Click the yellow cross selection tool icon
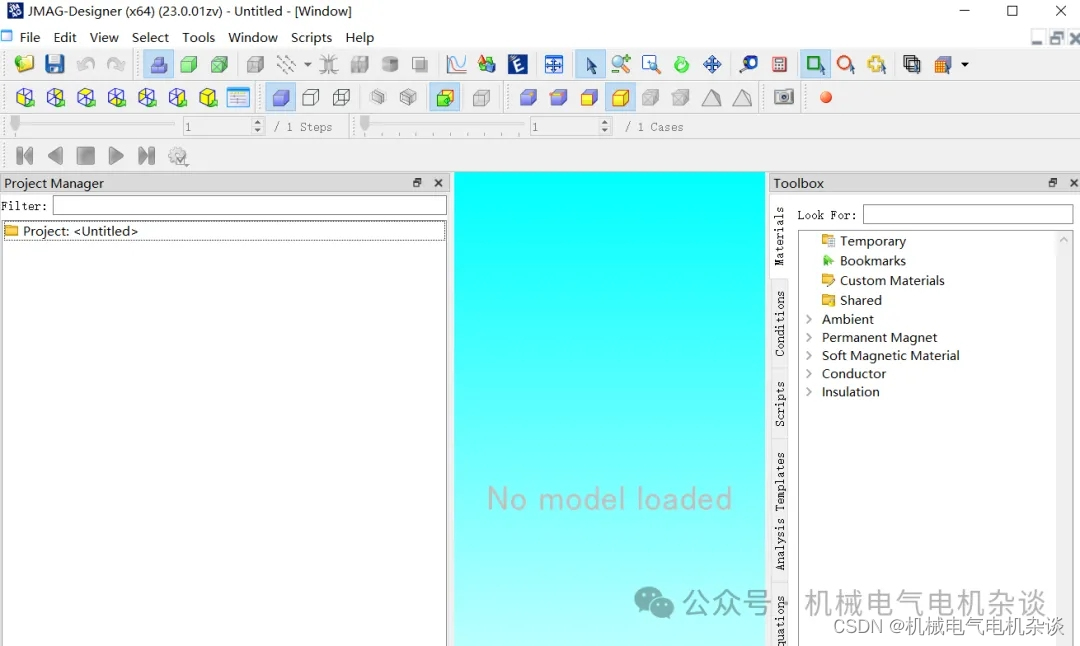The image size is (1080, 646). pos(876,65)
